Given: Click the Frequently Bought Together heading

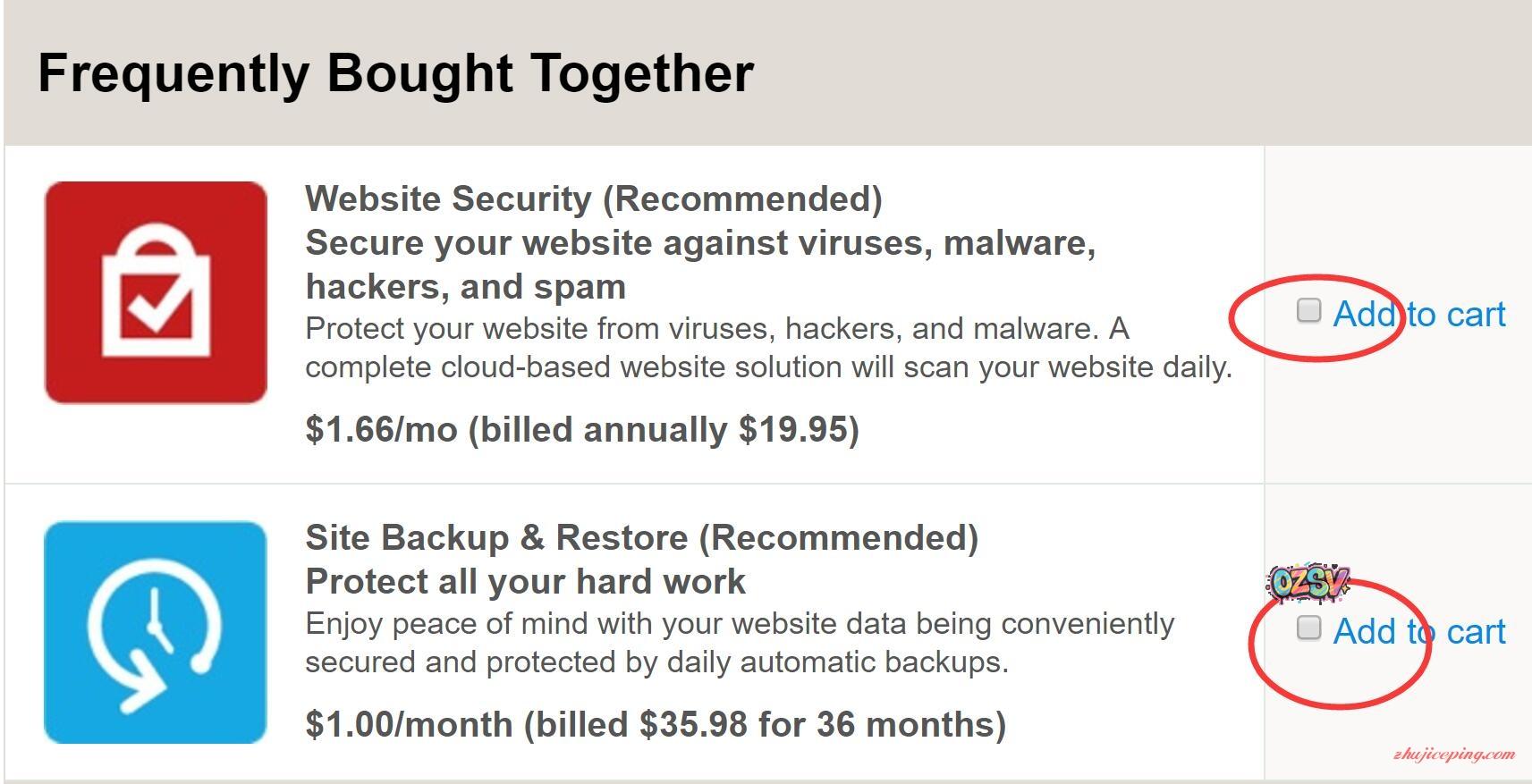Looking at the screenshot, I should click(x=395, y=72).
